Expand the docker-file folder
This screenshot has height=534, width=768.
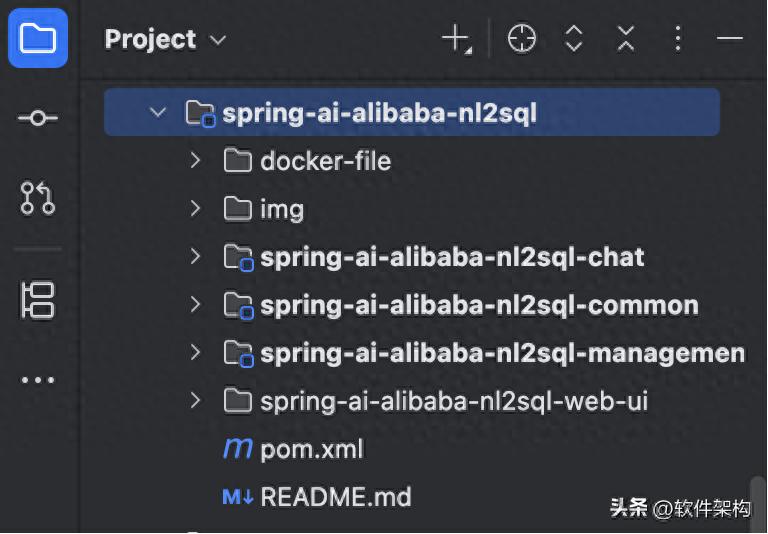coord(196,160)
